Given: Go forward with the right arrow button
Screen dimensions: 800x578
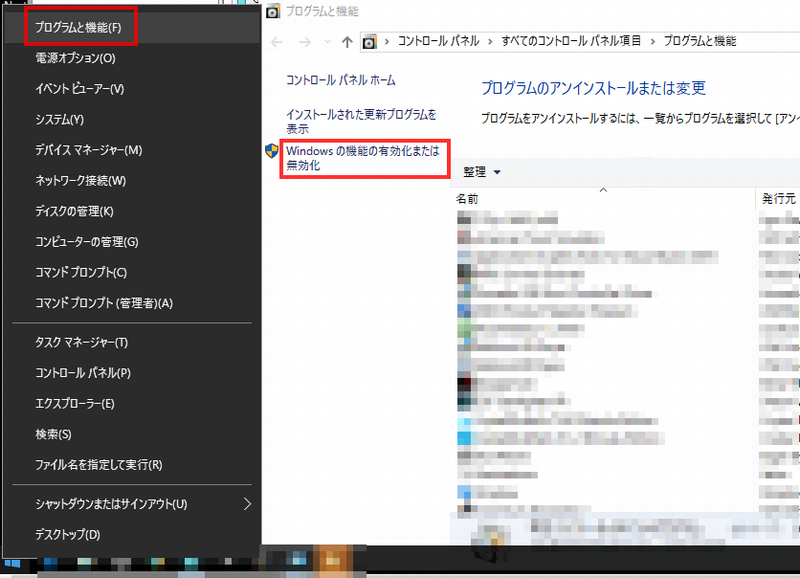Looking at the screenshot, I should (x=305, y=42).
